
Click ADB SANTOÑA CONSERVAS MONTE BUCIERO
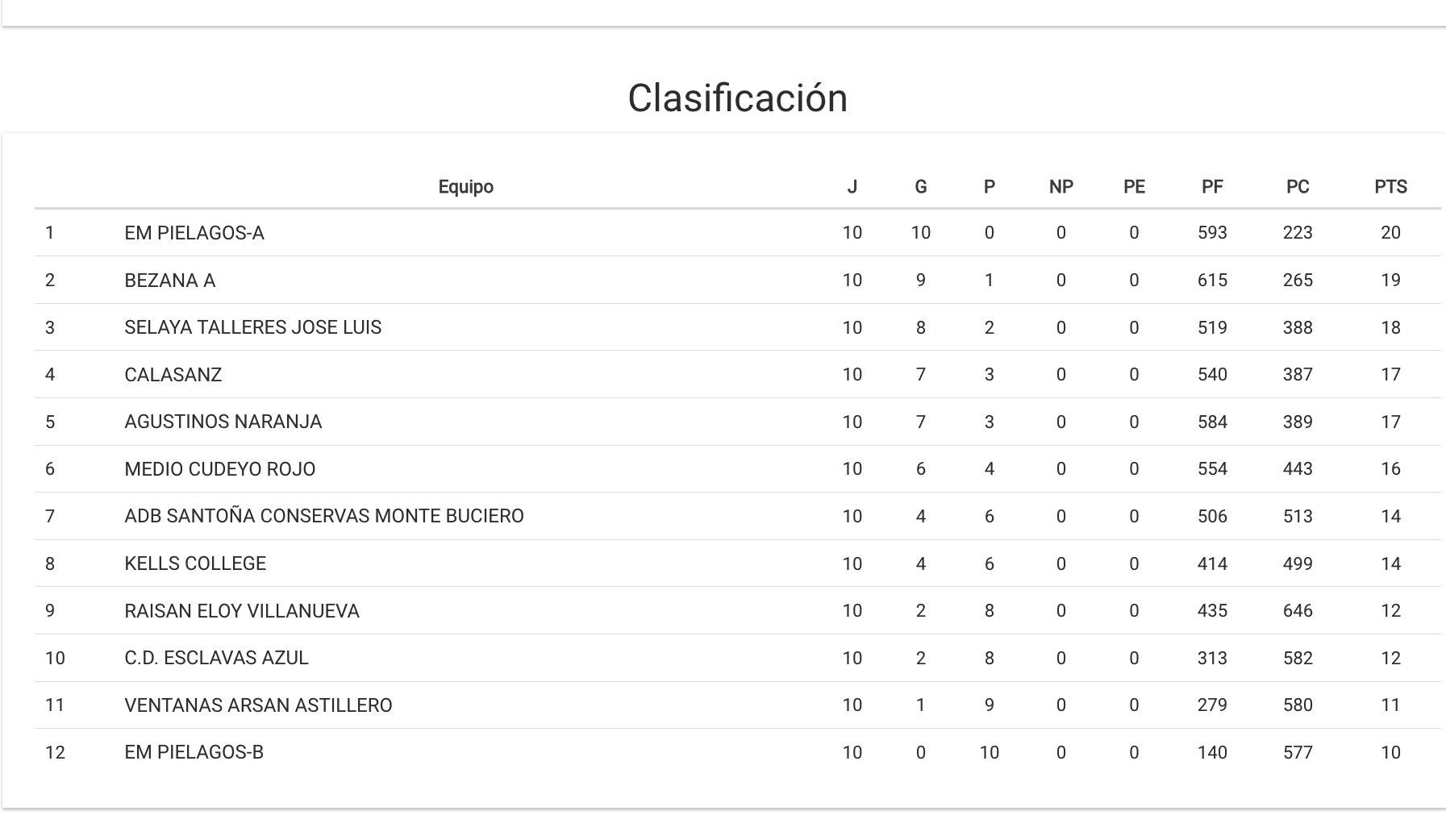323,516
